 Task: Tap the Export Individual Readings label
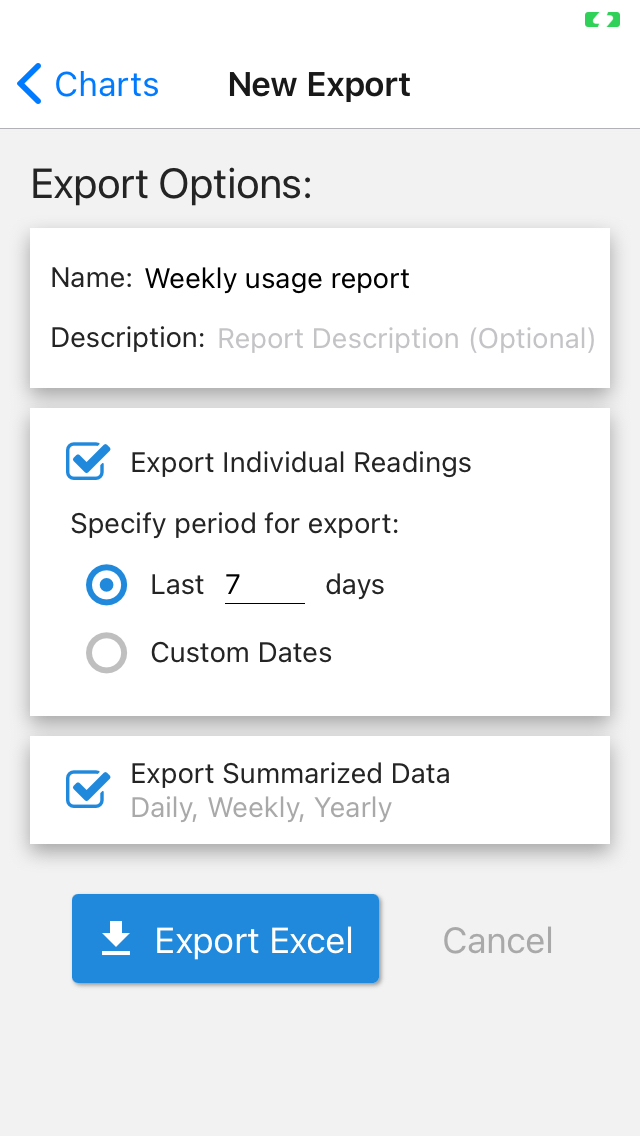click(301, 463)
